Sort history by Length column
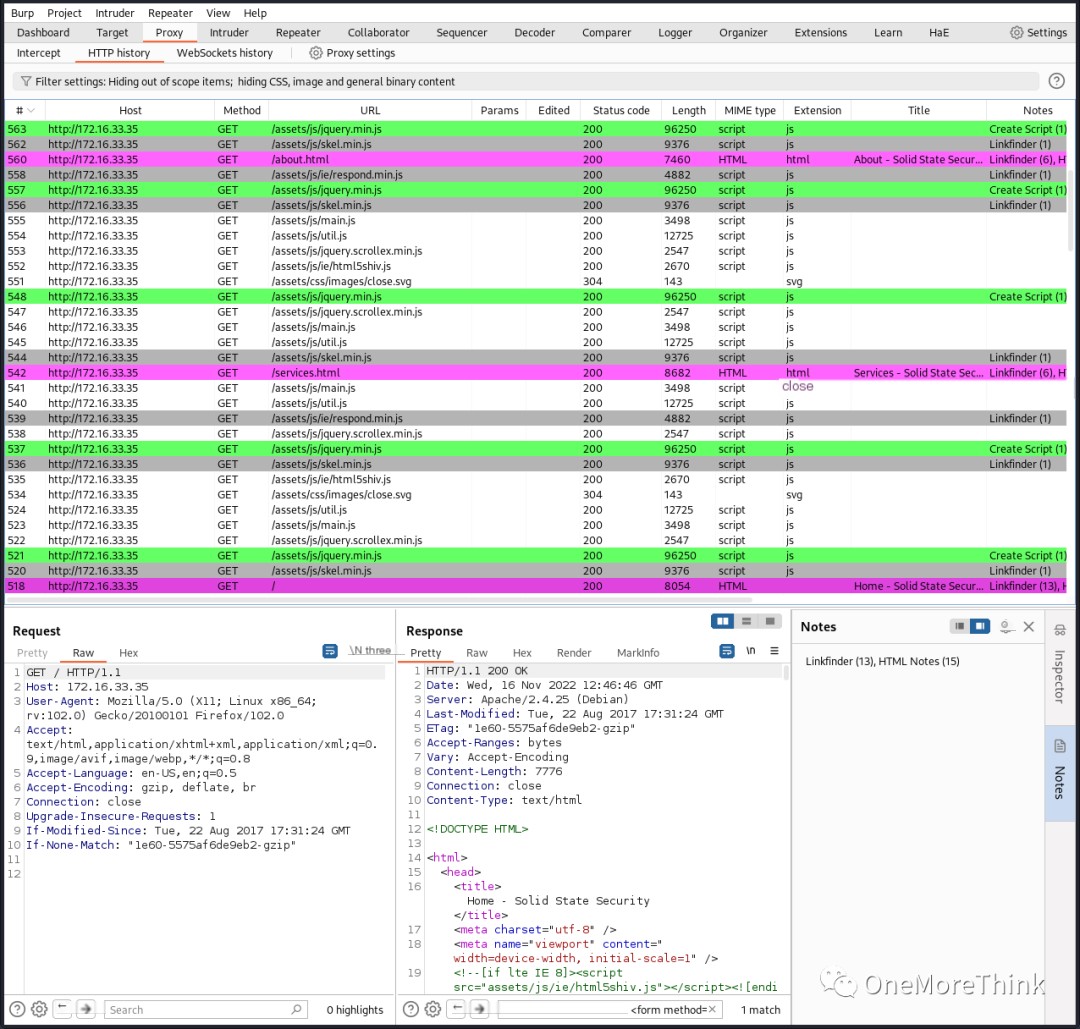The width and height of the screenshot is (1080, 1029). [689, 110]
